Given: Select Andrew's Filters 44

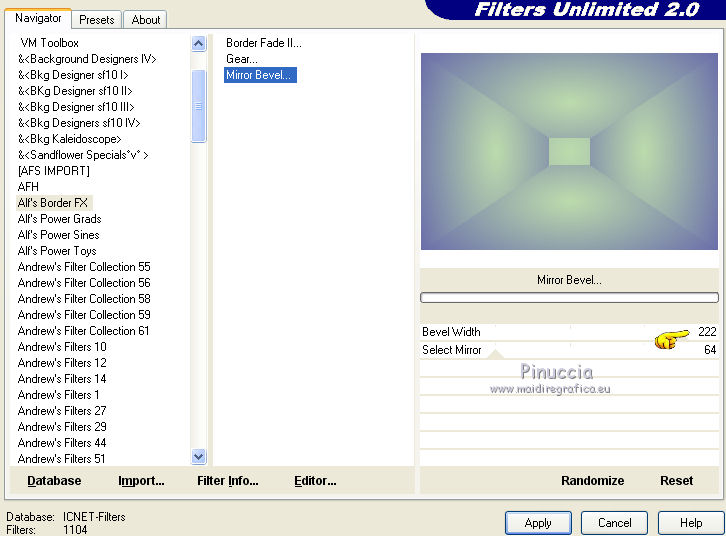Looking at the screenshot, I should click(62, 443).
